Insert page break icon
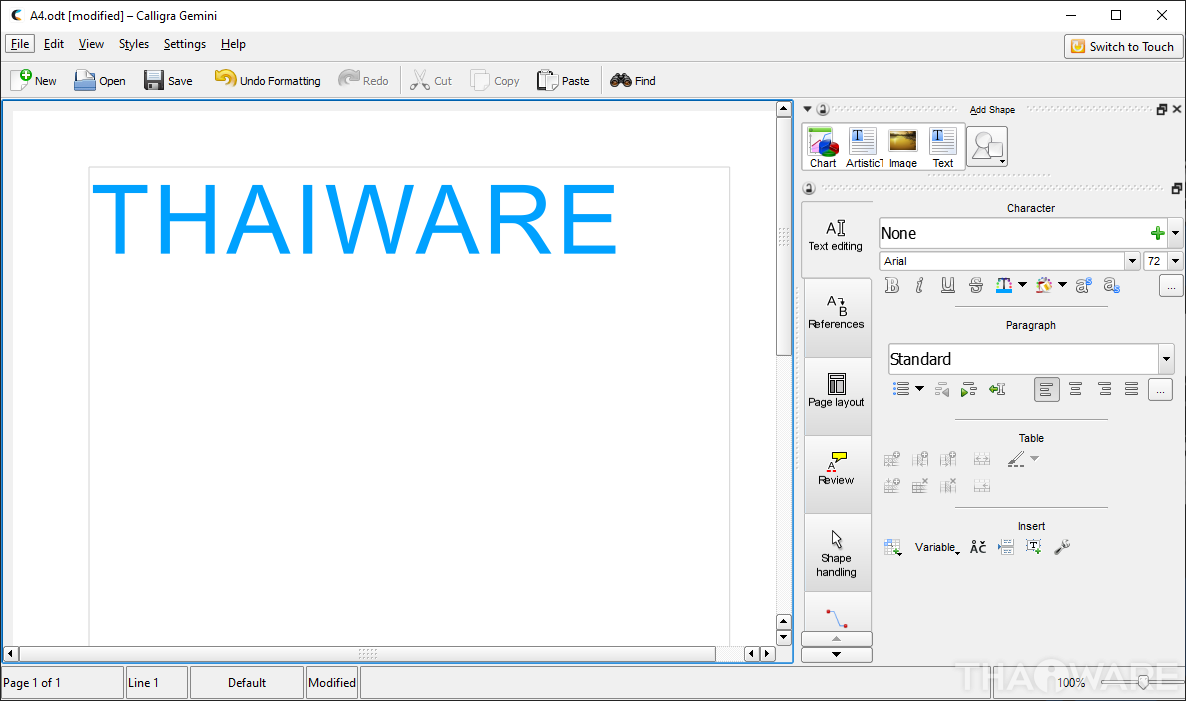 (1005, 547)
